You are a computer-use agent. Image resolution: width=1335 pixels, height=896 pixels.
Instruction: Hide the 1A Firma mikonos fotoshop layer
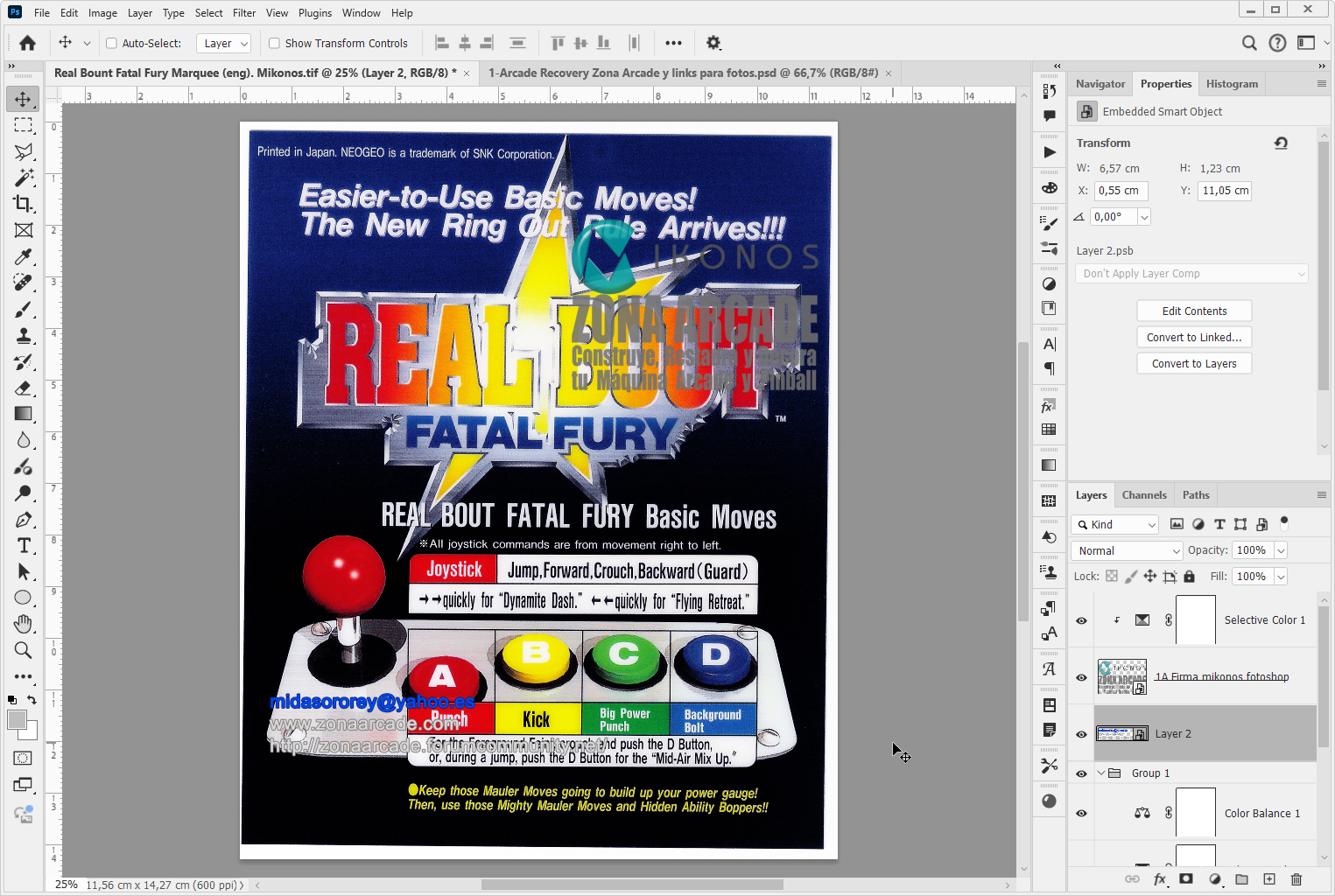1081,677
